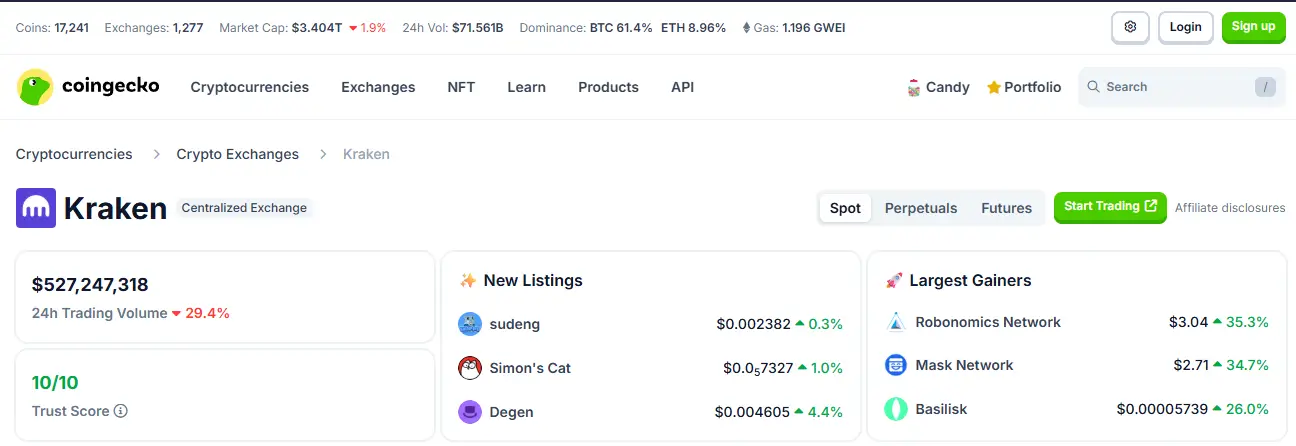
Task: Click the Gas 1.196 GWEI value
Action: click(813, 28)
